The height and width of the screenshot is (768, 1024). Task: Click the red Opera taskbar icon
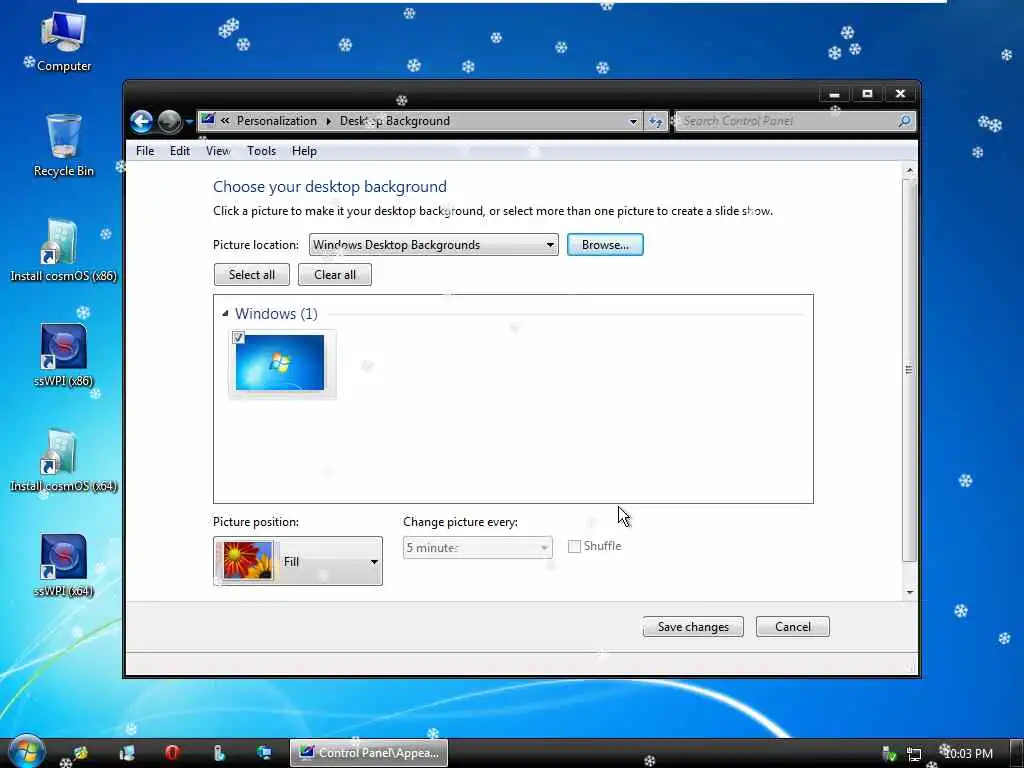(x=172, y=753)
